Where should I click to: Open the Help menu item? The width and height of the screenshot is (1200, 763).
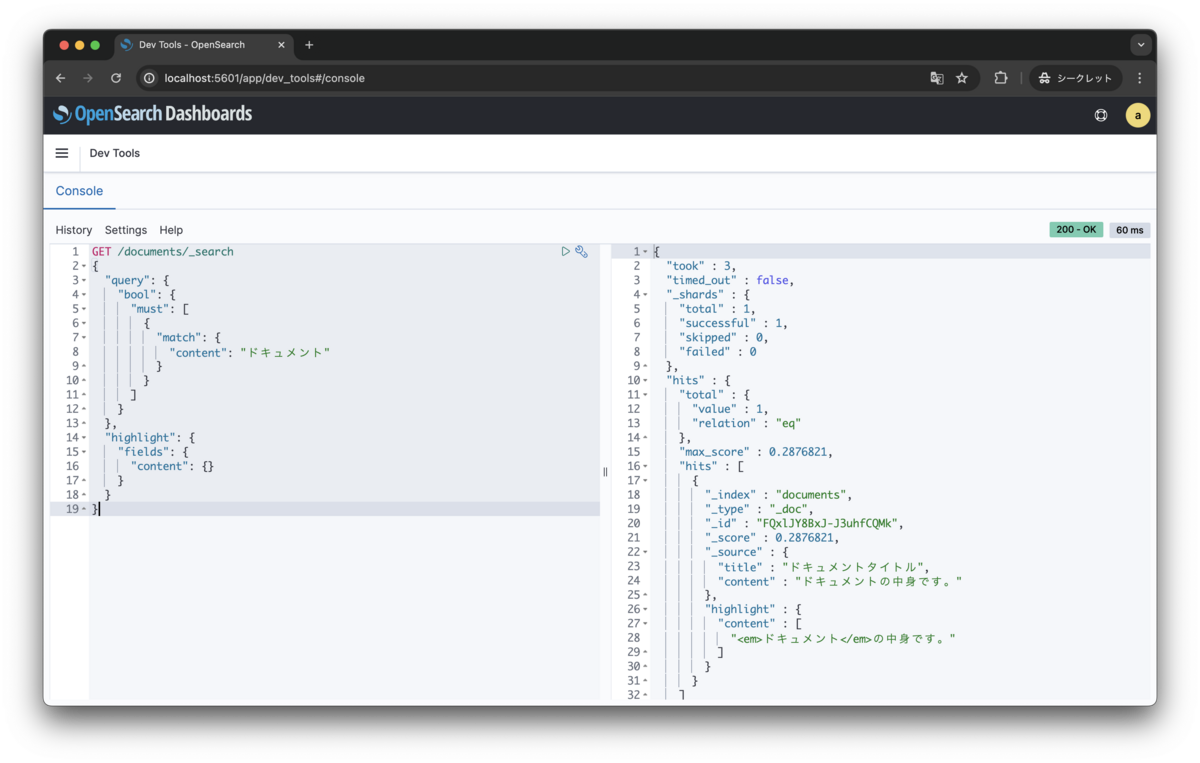click(x=171, y=230)
